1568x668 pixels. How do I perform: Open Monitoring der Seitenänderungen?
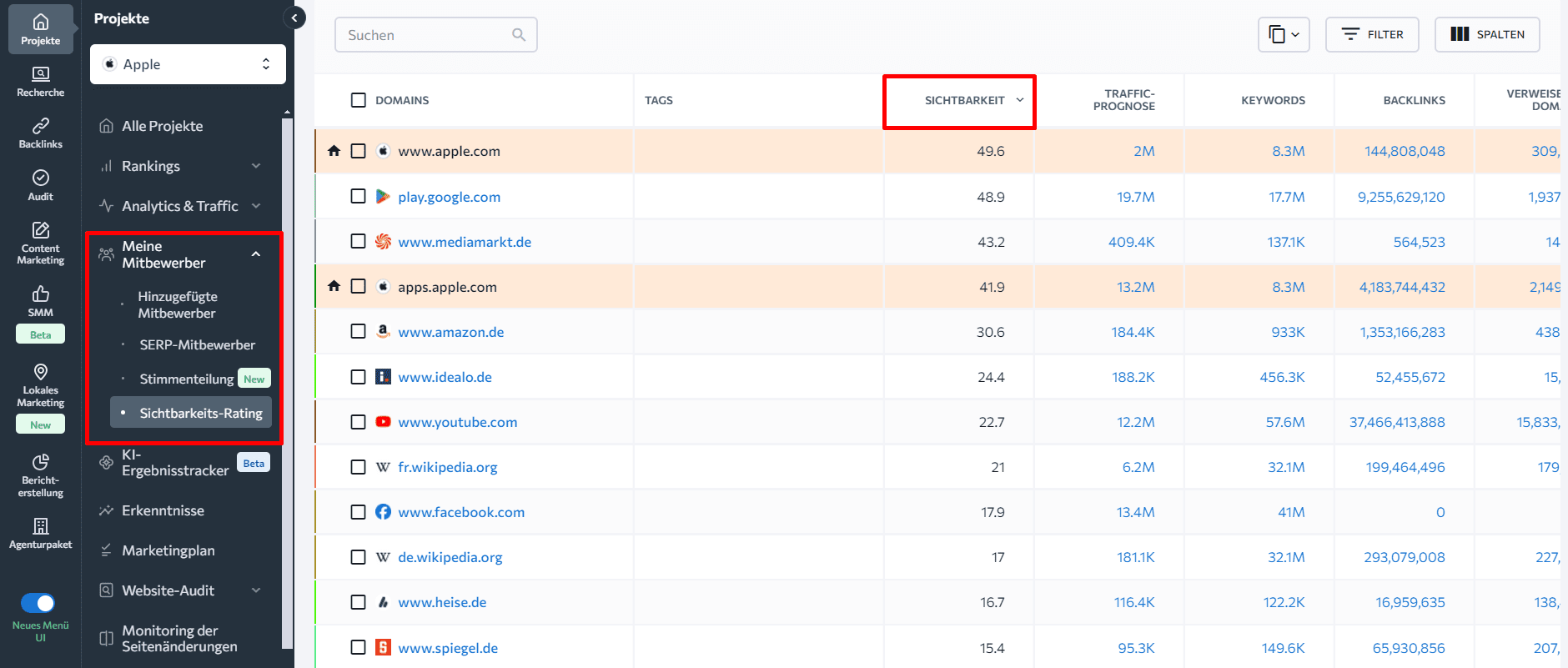pos(181,639)
